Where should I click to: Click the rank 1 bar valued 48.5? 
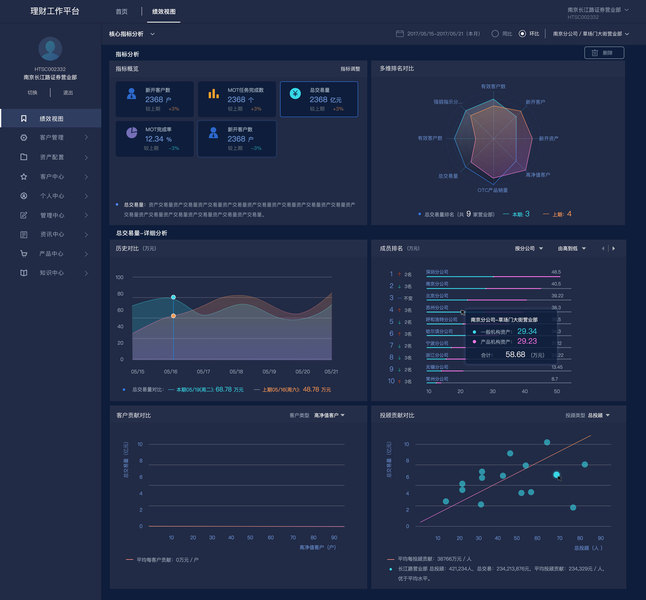pos(493,277)
